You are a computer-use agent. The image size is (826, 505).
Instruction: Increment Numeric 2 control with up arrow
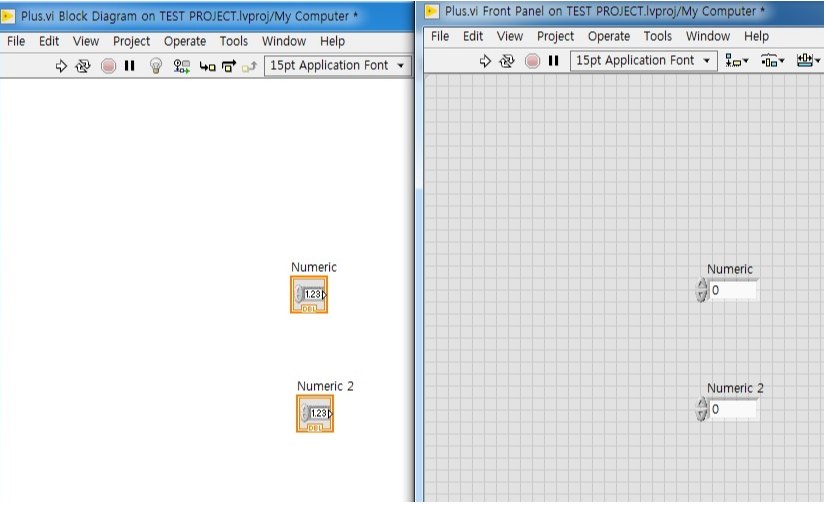coord(701,403)
